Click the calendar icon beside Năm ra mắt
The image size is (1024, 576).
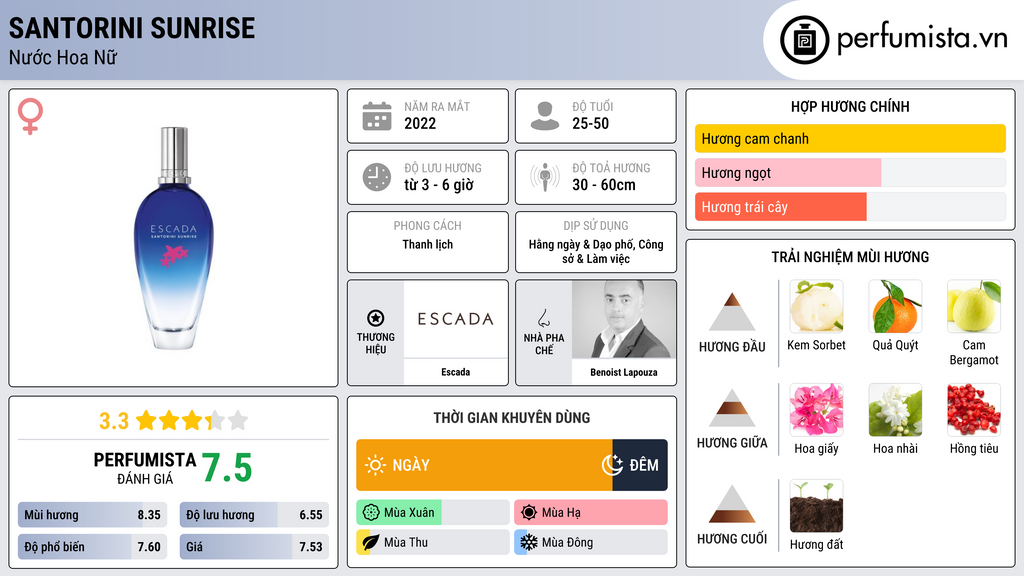(x=377, y=116)
